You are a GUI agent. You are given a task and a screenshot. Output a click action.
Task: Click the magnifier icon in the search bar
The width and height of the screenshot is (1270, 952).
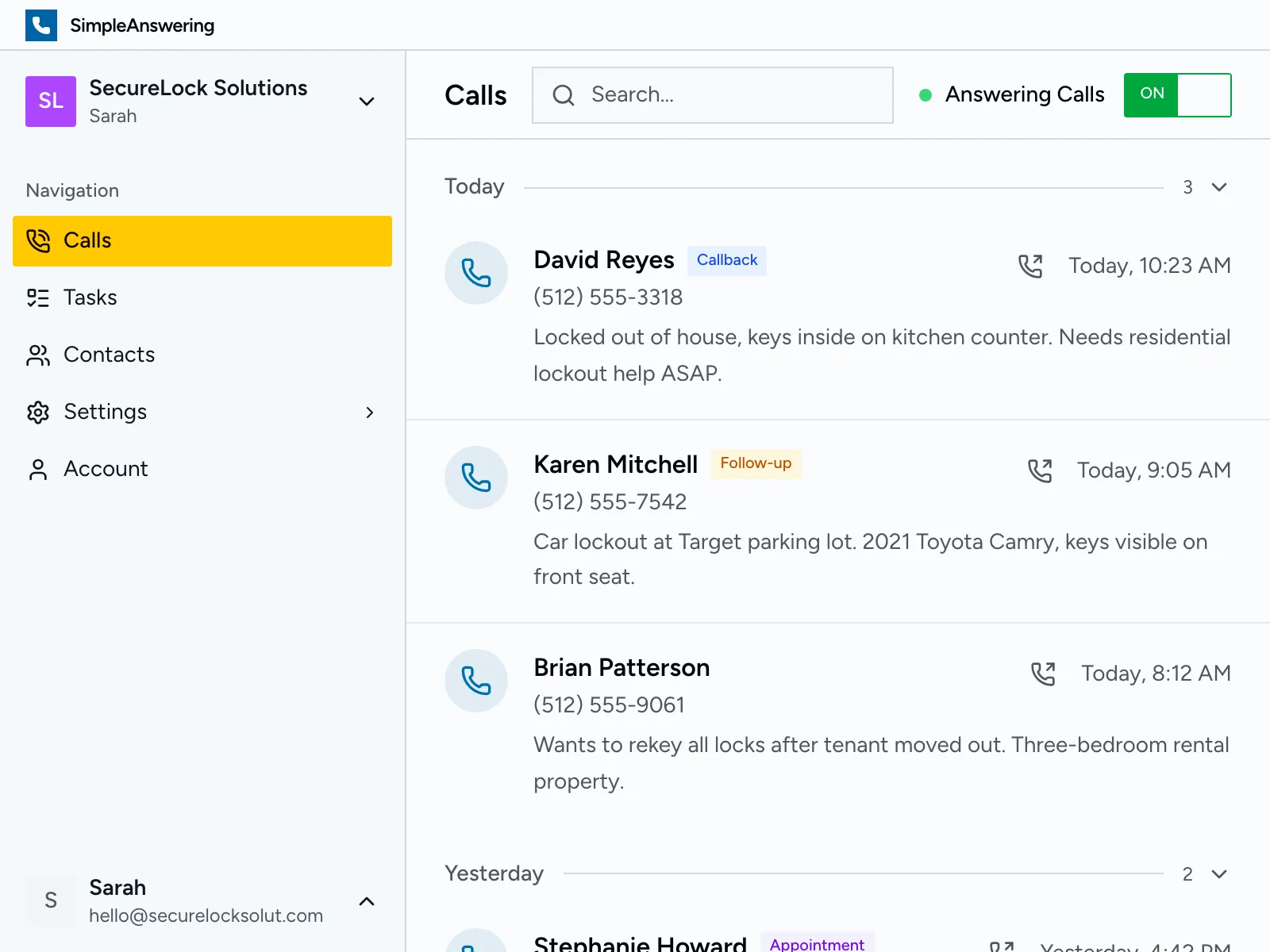(563, 95)
